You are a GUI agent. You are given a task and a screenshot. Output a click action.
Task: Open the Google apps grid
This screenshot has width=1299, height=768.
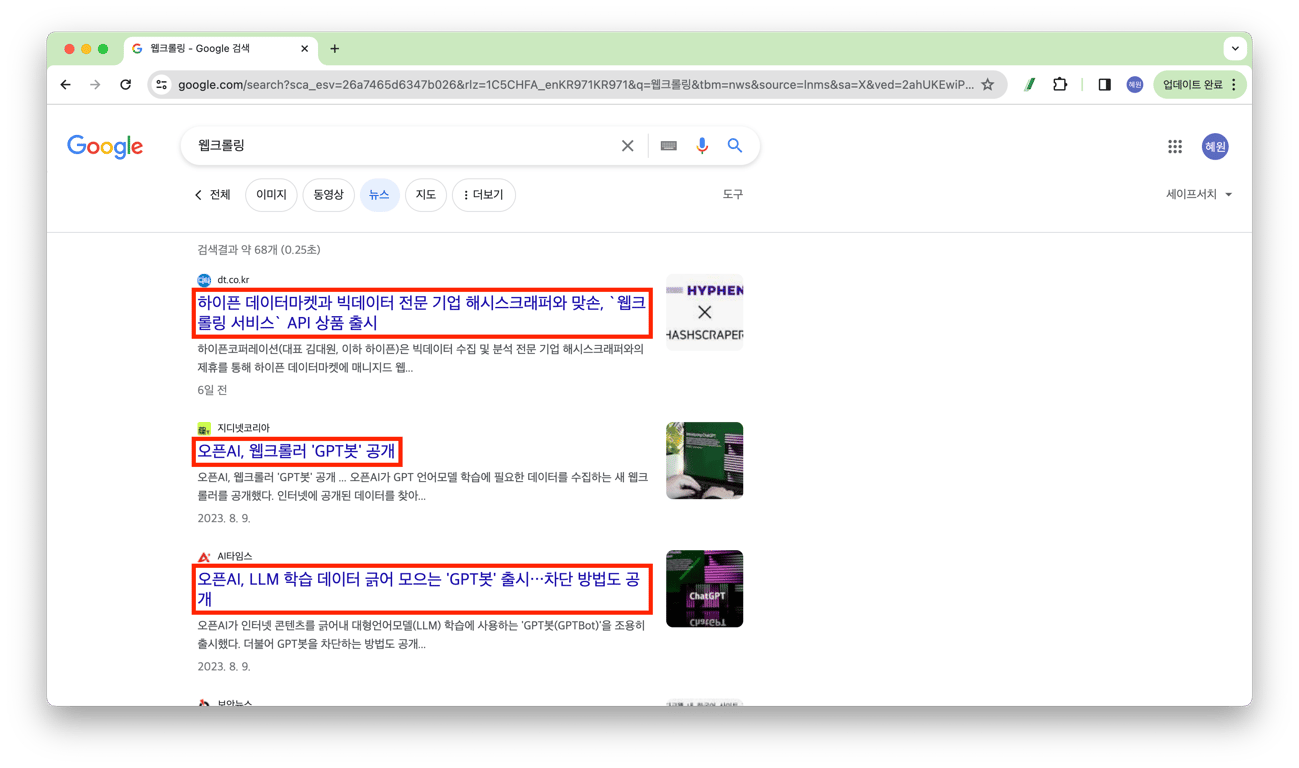1175,147
